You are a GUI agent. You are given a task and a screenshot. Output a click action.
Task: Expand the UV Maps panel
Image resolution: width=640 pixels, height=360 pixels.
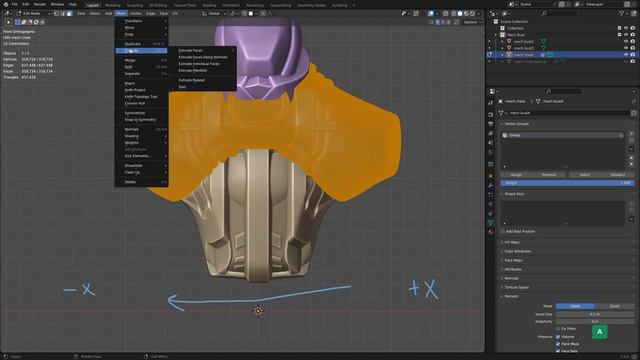pos(512,242)
